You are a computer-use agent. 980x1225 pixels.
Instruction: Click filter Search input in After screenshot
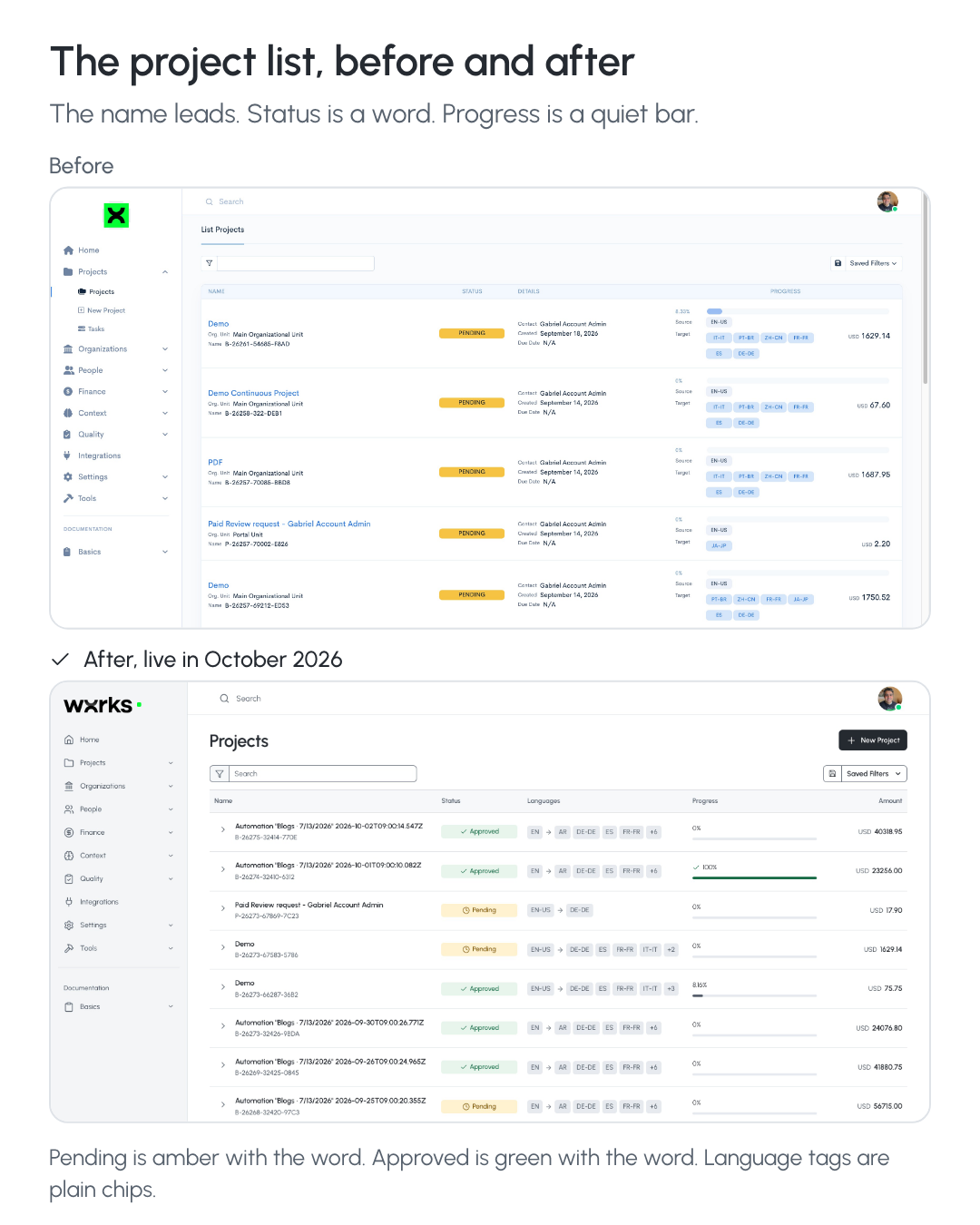[x=322, y=774]
